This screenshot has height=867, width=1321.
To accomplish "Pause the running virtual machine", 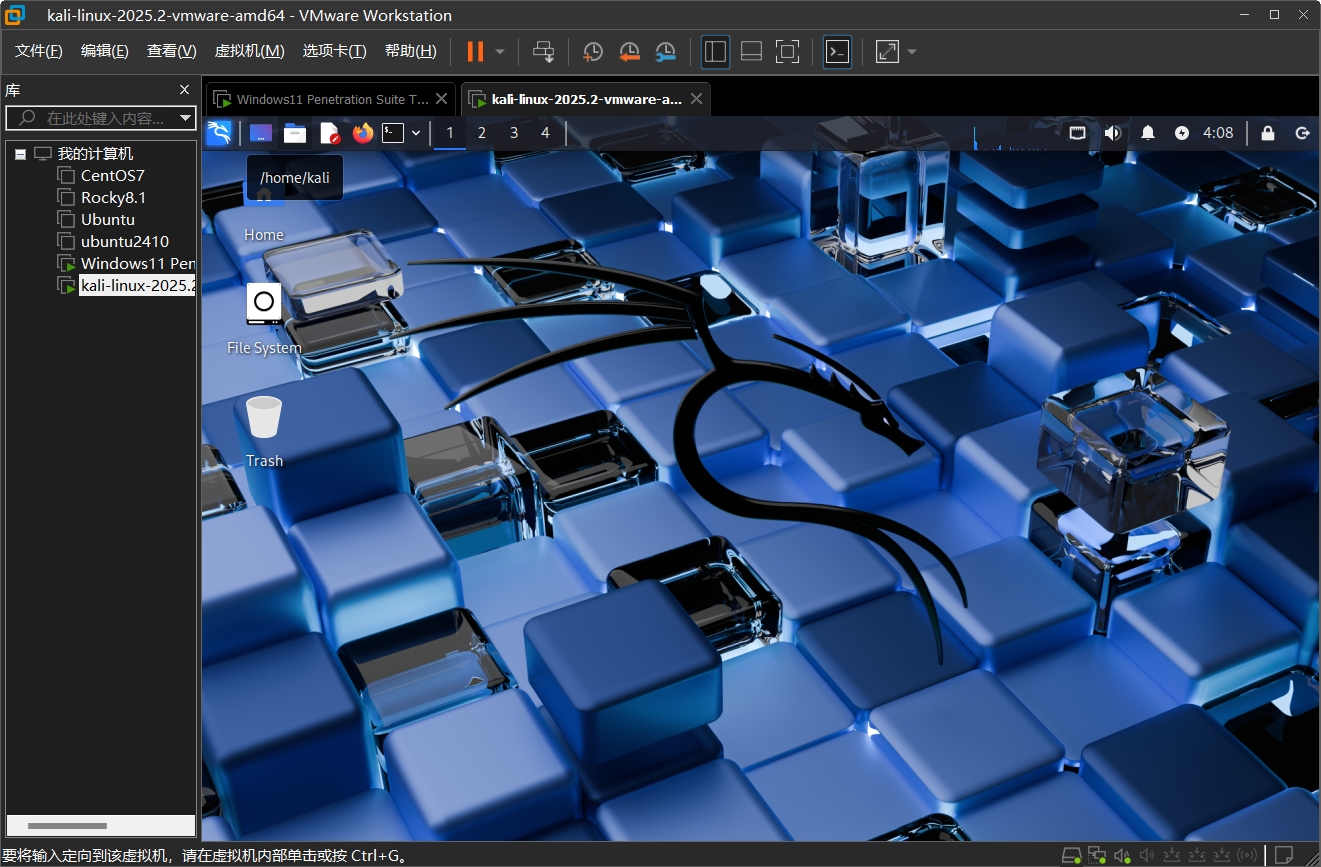I will (475, 52).
